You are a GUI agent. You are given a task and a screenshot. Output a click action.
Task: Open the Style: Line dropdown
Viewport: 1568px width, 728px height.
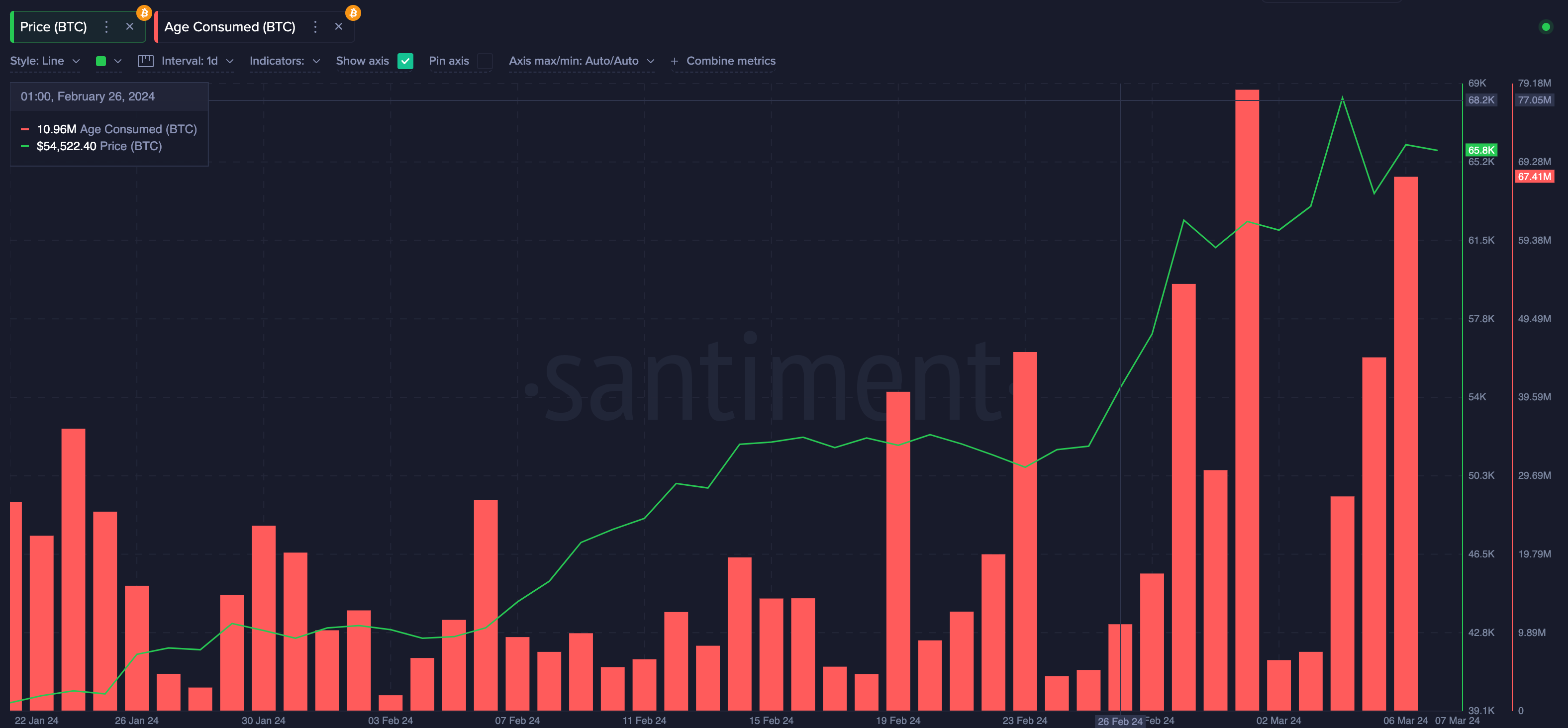[x=44, y=61]
